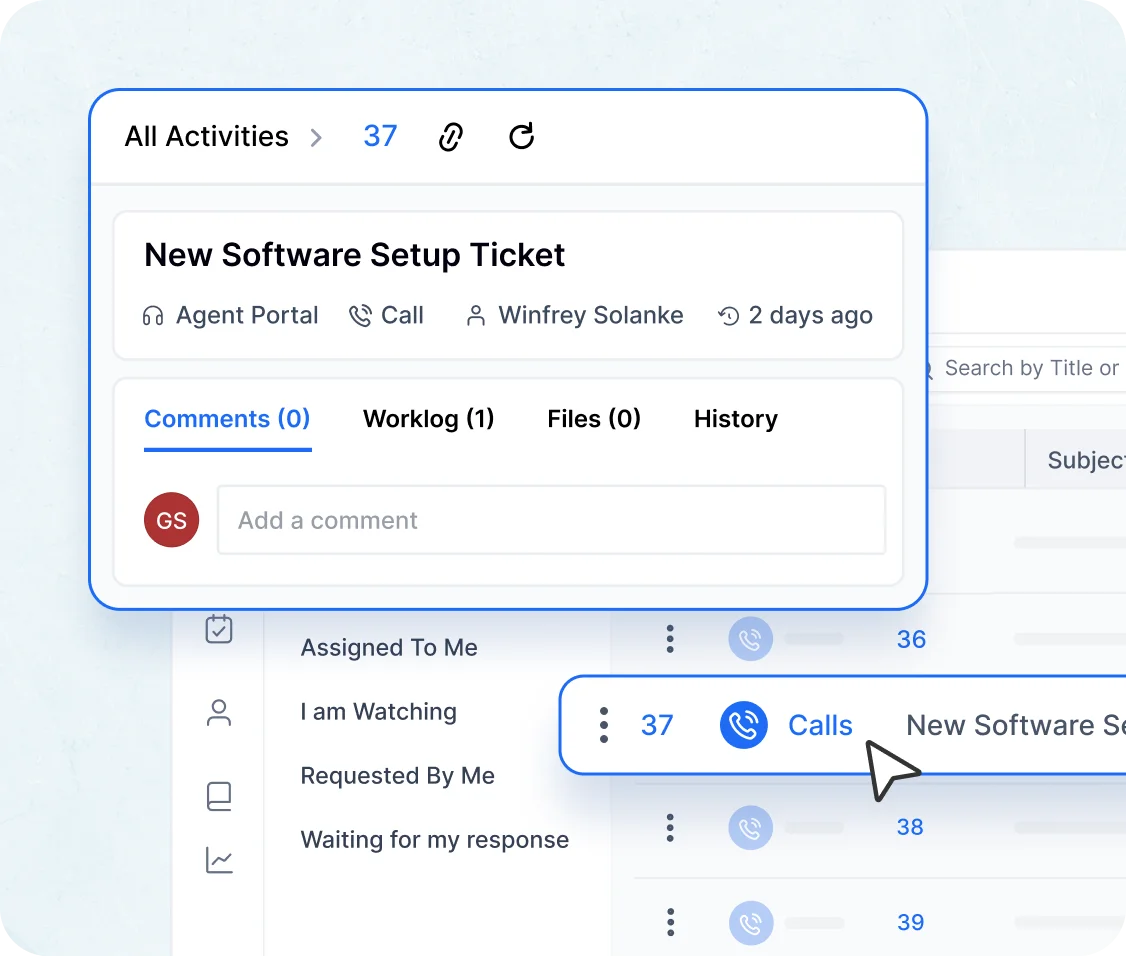Open the Files tab
This screenshot has width=1126, height=956.
tap(594, 419)
